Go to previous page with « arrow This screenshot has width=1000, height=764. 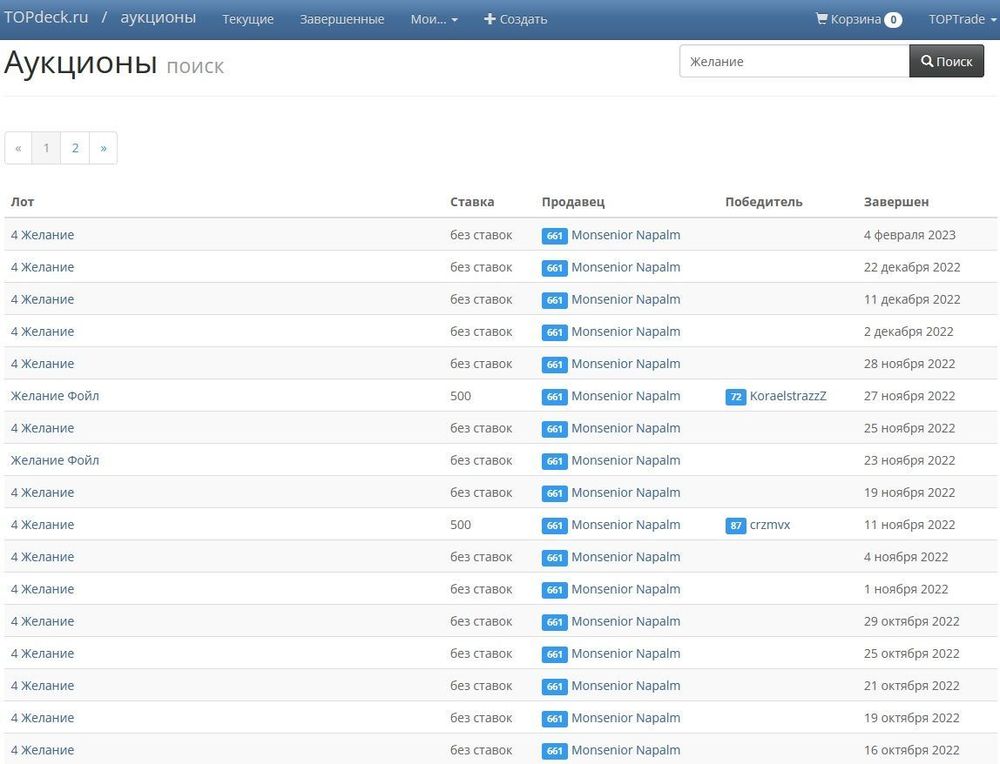18,148
